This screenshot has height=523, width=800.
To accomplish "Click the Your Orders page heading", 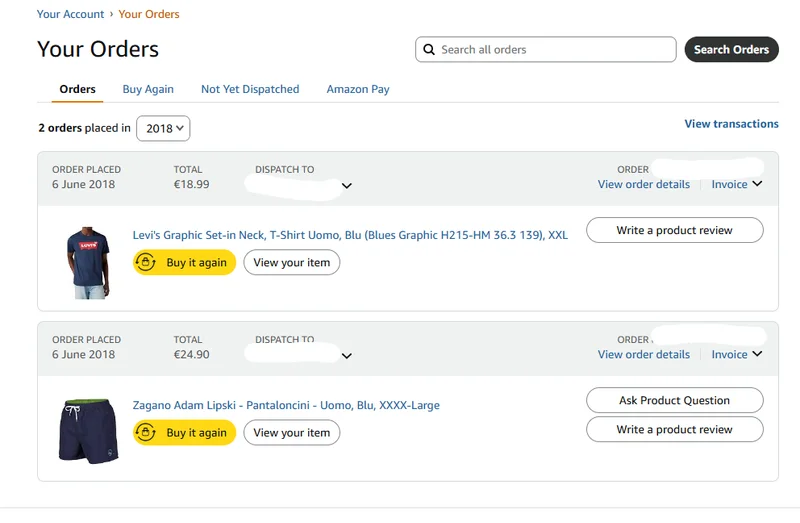I will (98, 49).
